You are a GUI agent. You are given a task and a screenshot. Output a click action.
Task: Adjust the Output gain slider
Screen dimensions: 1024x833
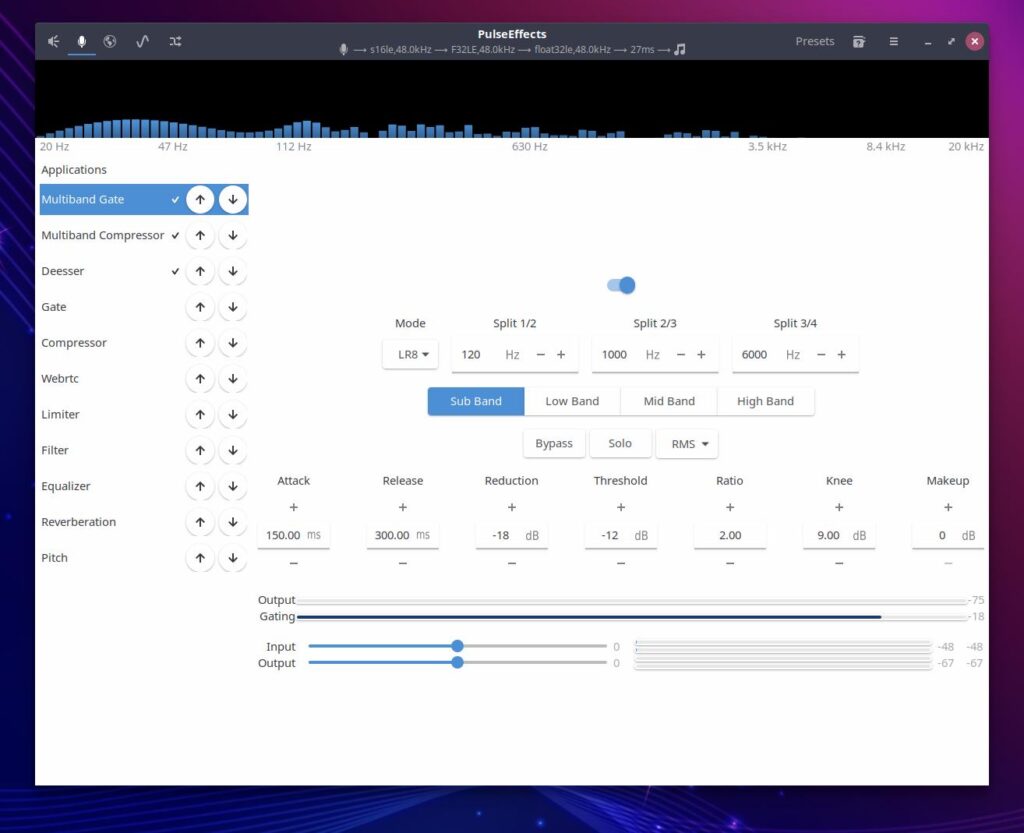[457, 663]
